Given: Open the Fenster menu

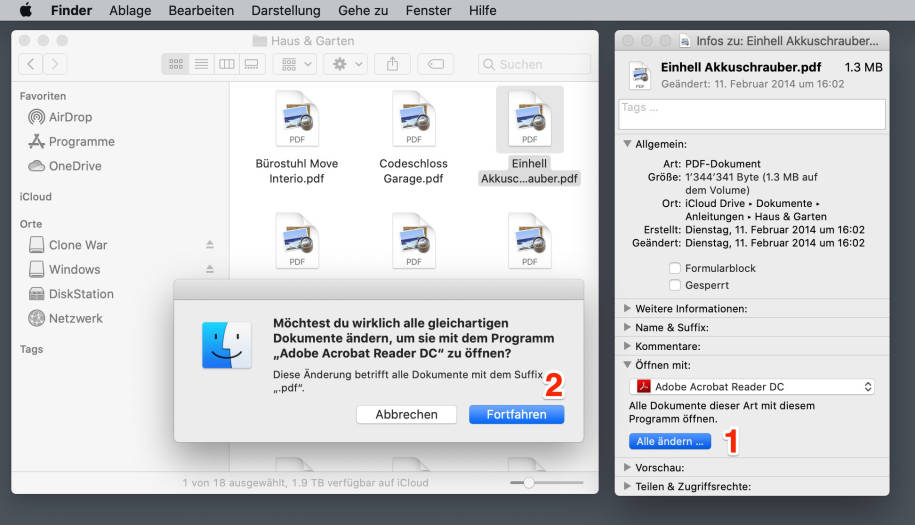Looking at the screenshot, I should pyautogui.click(x=428, y=10).
